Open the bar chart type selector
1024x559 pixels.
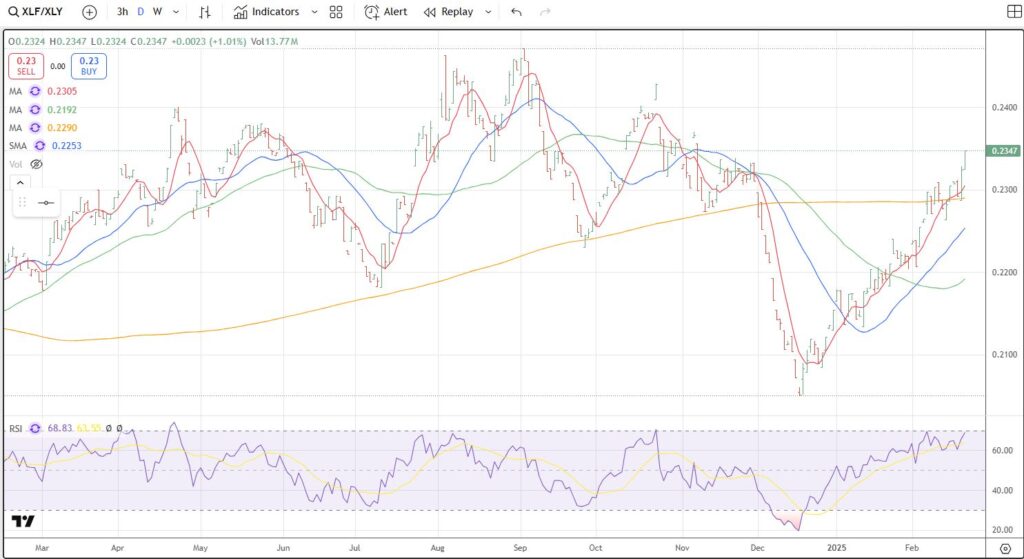pos(204,12)
